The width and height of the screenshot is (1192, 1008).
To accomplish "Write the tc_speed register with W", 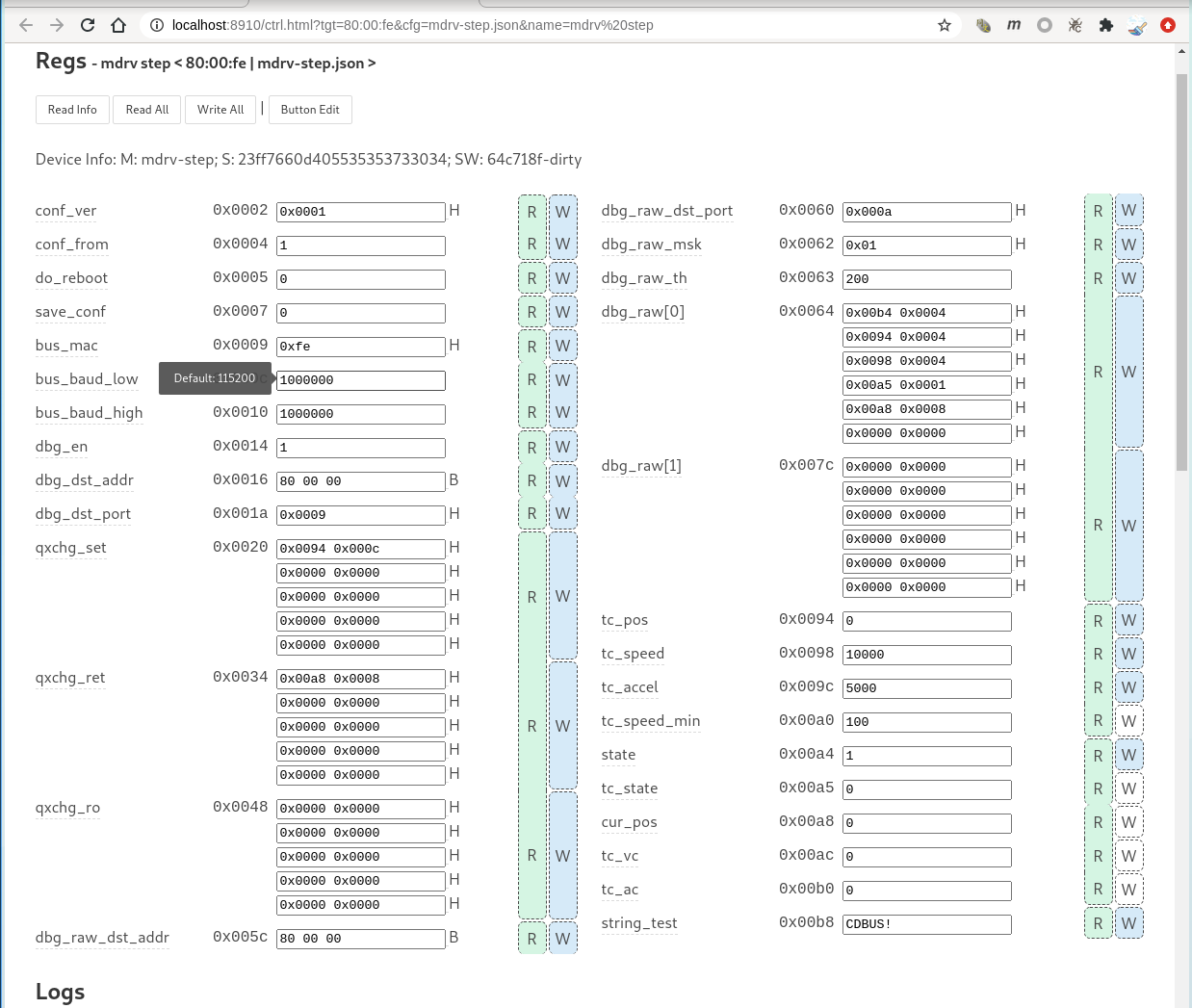I will pyautogui.click(x=1129, y=654).
